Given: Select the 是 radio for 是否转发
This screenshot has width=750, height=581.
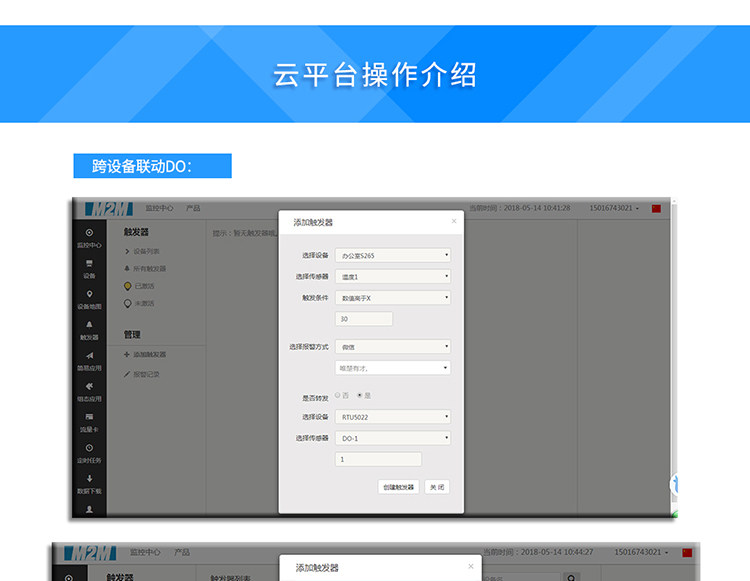Looking at the screenshot, I should [x=360, y=395].
